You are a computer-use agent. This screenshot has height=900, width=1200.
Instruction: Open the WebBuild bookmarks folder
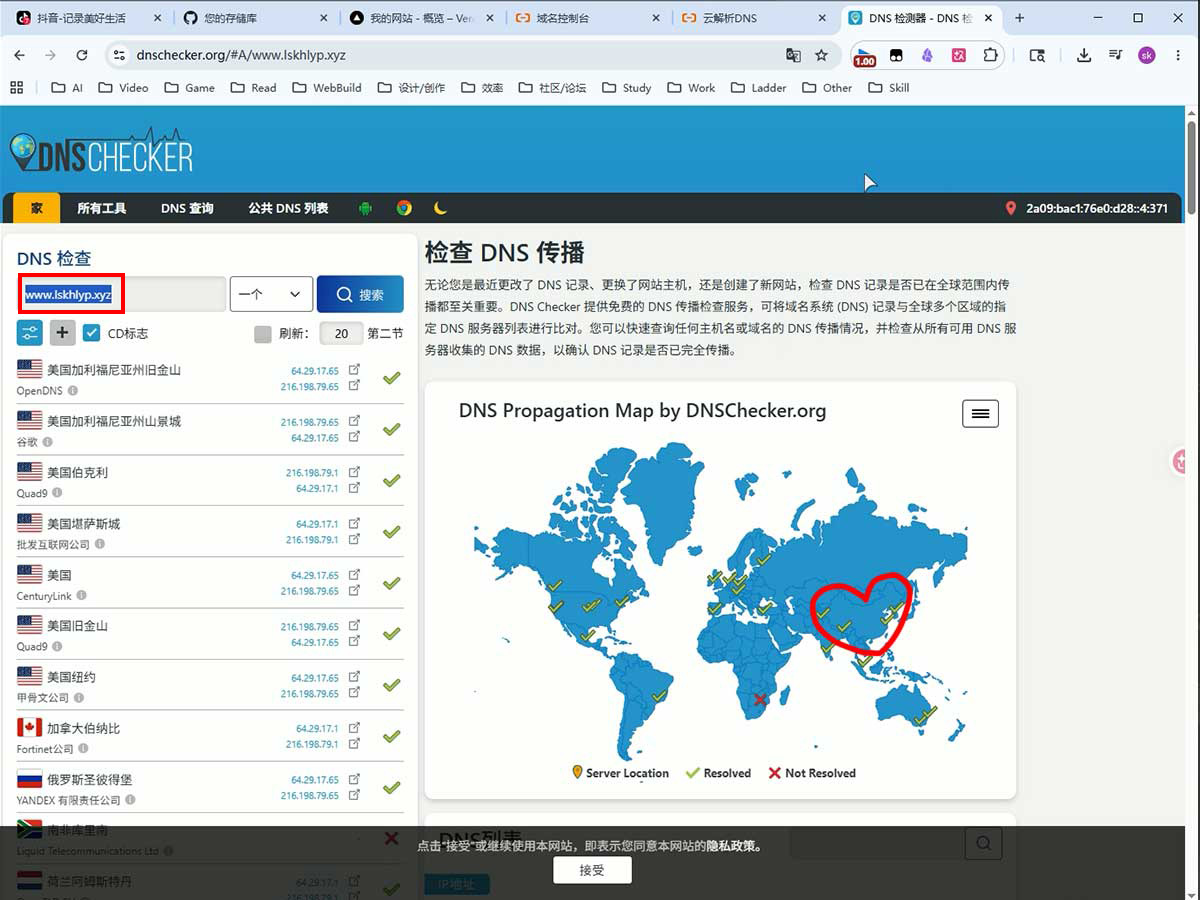[327, 88]
